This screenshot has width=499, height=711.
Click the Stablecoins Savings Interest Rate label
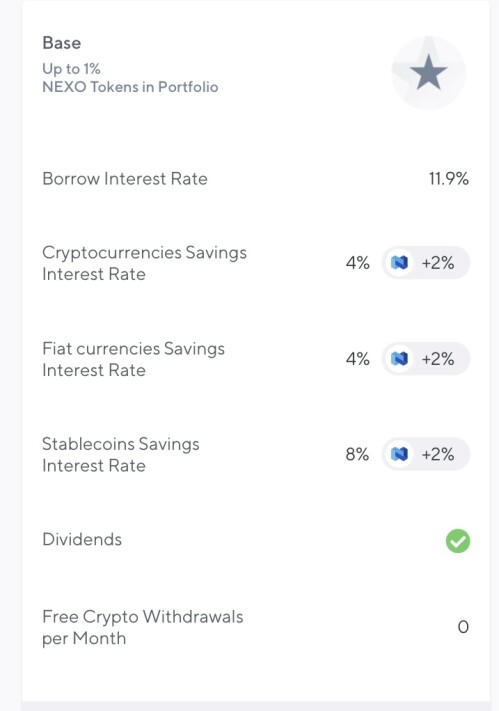121,454
